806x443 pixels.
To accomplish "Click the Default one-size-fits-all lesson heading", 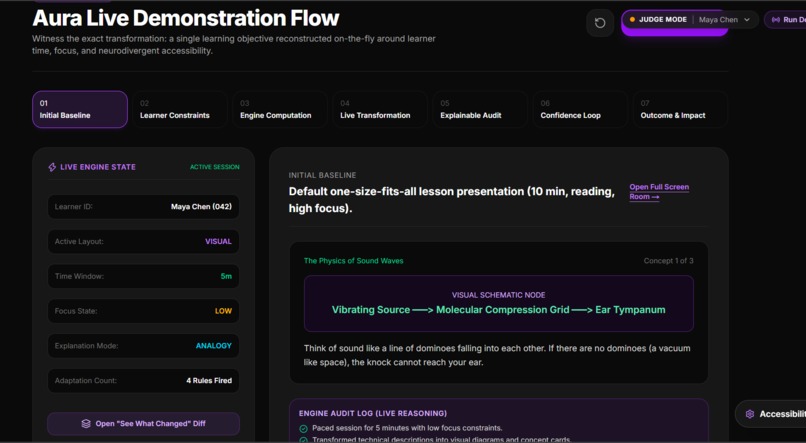I will coord(451,200).
